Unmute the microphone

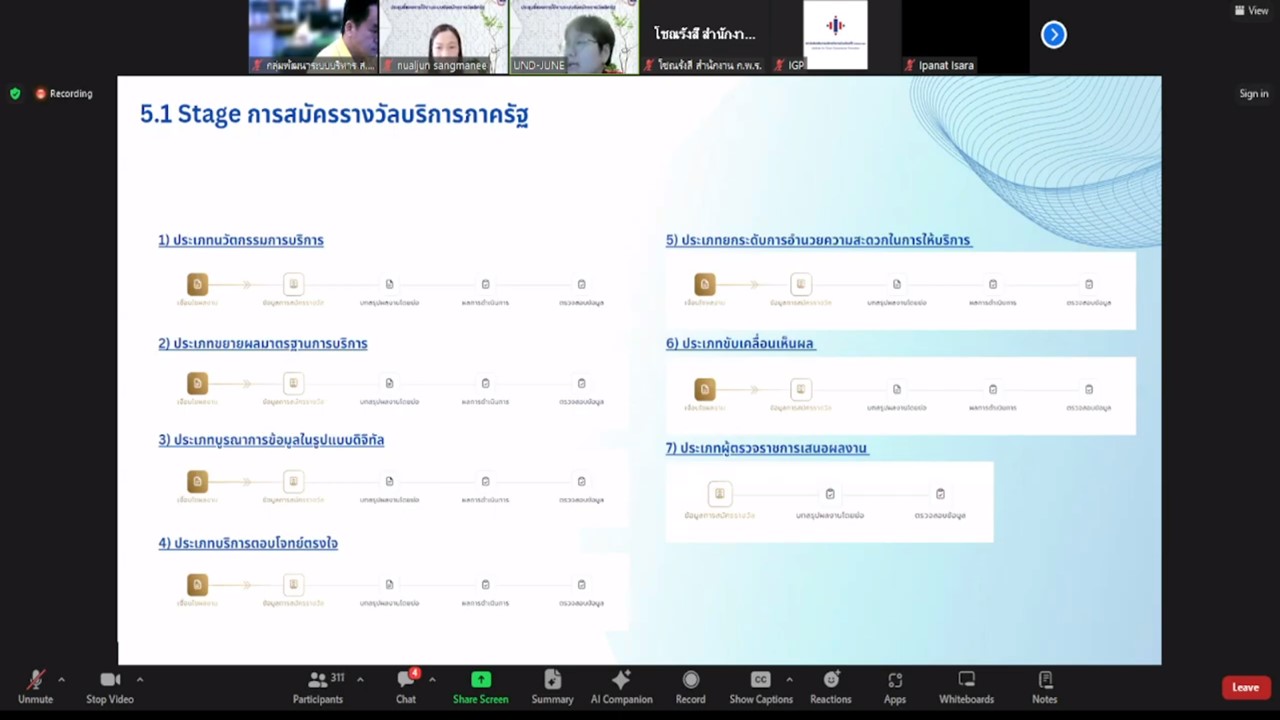point(35,686)
